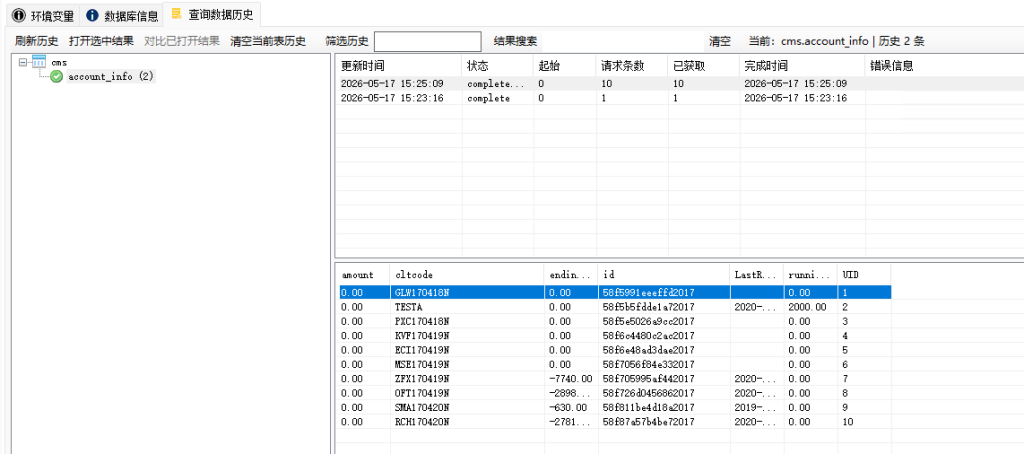Image resolution: width=1024 pixels, height=454 pixels.
Task: Click 结果搜索 button
Action: pos(515,41)
